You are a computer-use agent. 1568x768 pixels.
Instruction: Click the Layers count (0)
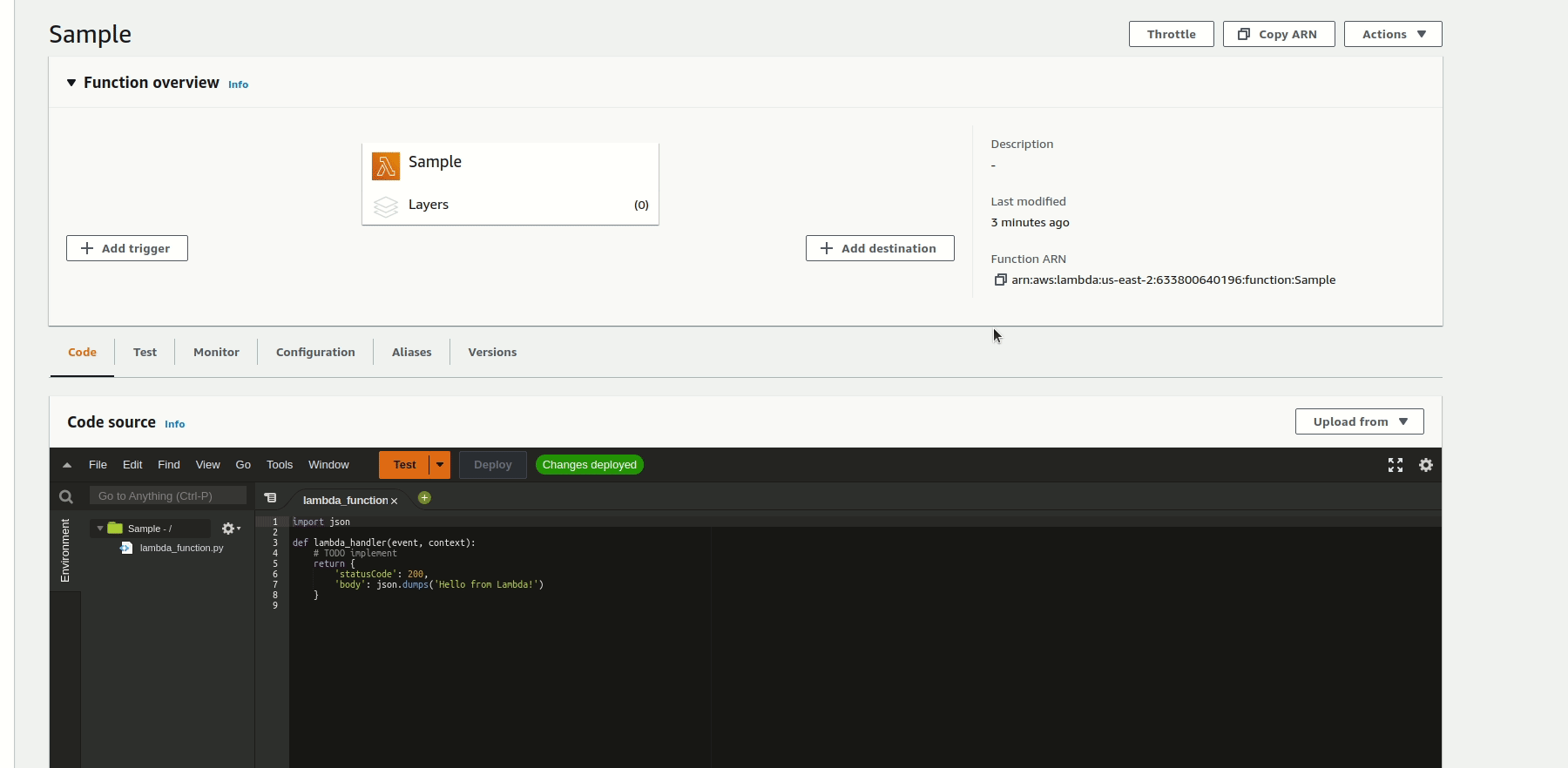(x=641, y=205)
